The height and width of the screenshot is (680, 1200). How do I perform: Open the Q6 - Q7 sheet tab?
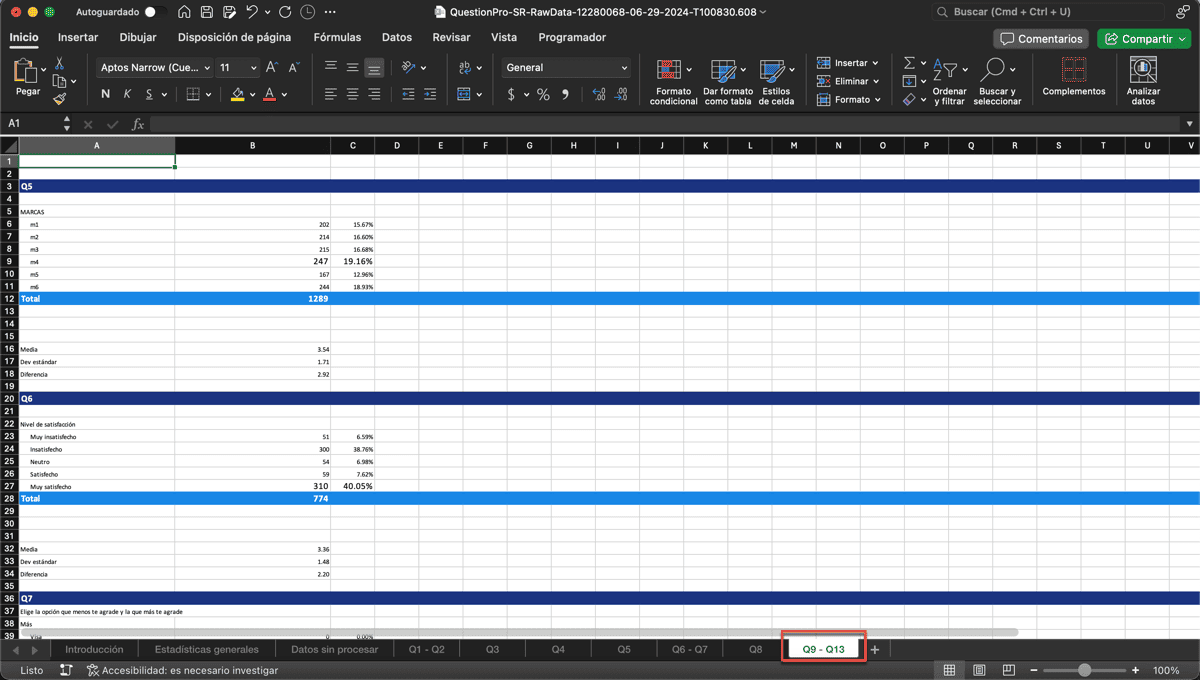click(689, 648)
